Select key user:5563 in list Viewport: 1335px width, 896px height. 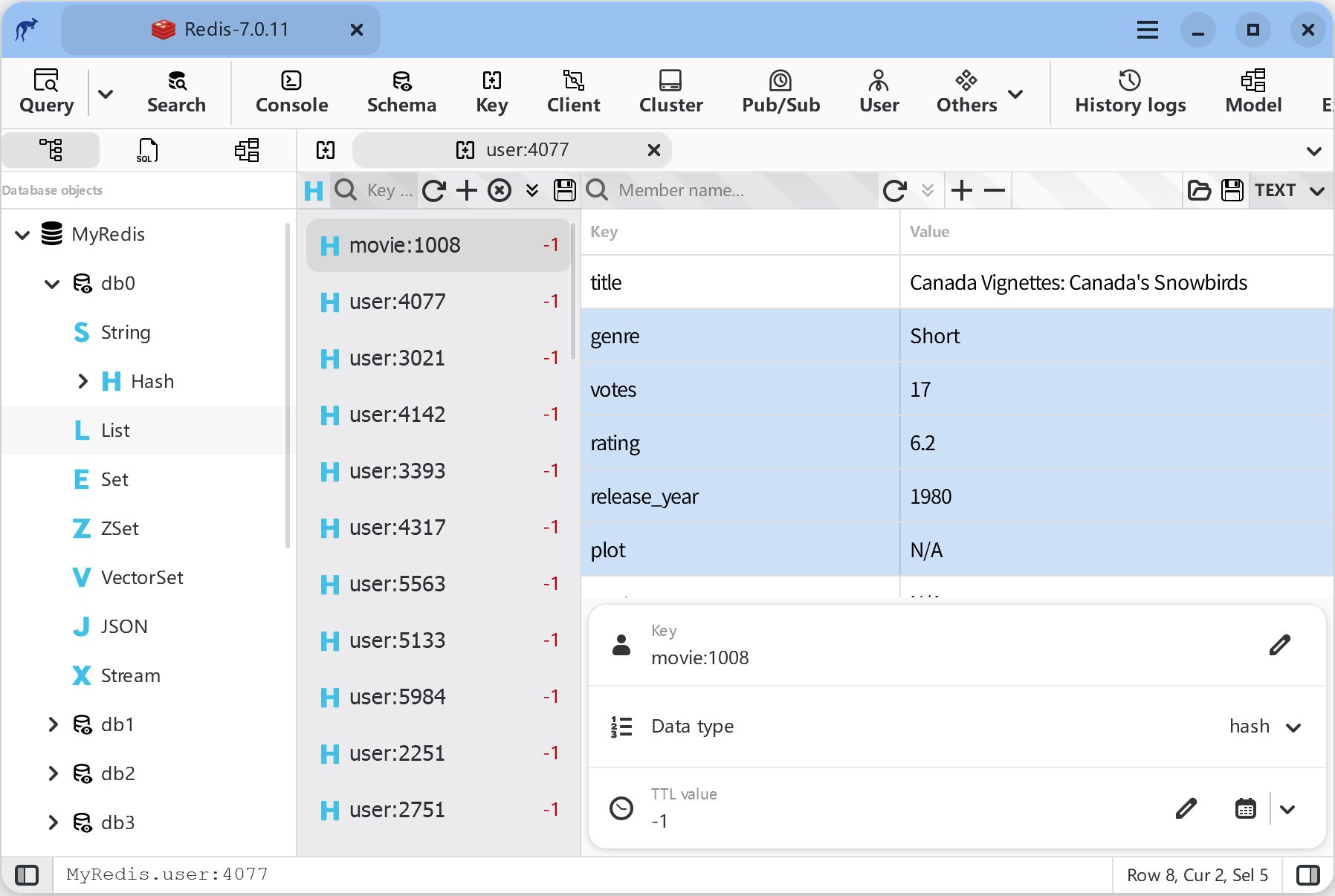[439, 584]
